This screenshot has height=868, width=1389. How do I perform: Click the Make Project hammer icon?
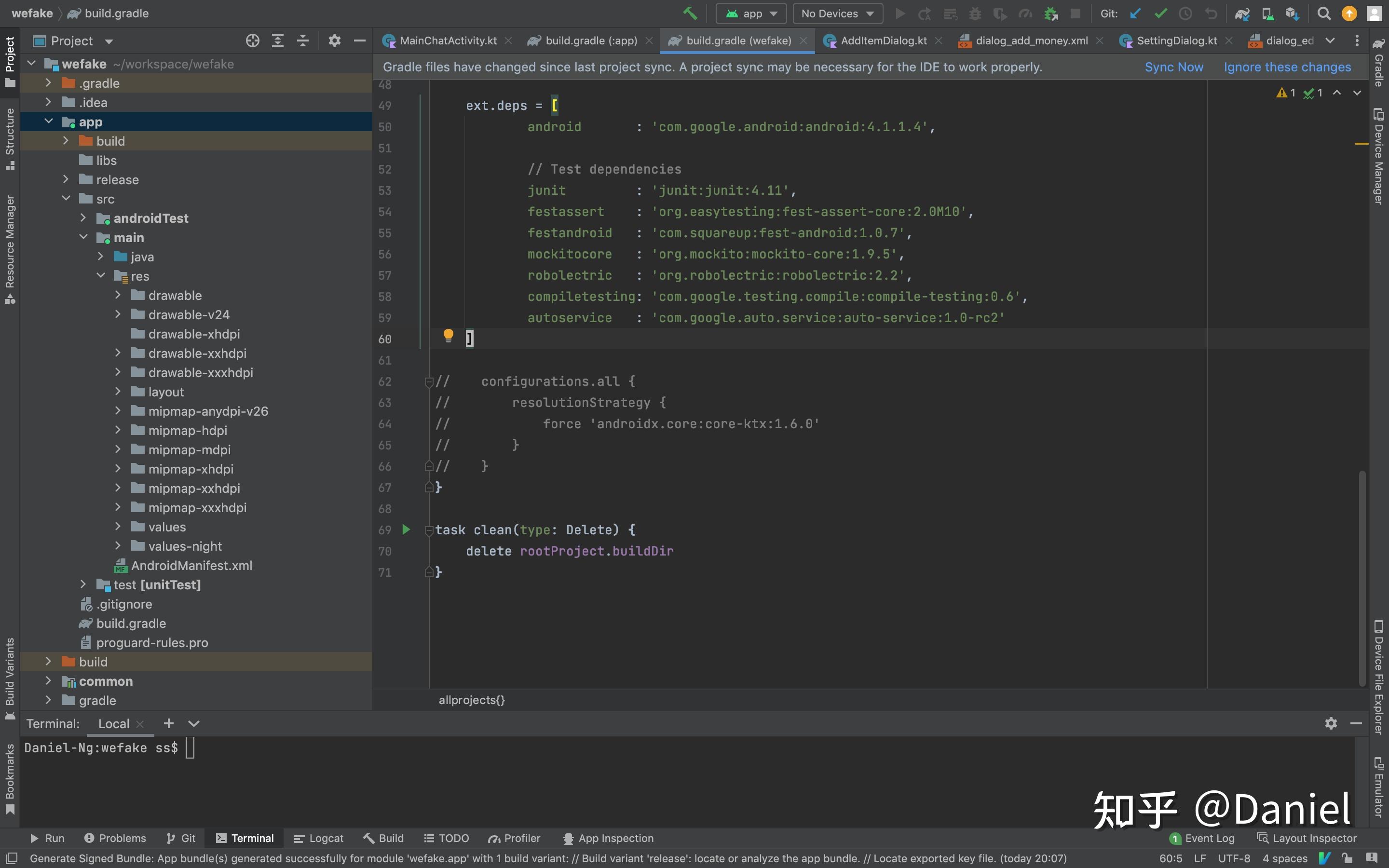point(690,13)
